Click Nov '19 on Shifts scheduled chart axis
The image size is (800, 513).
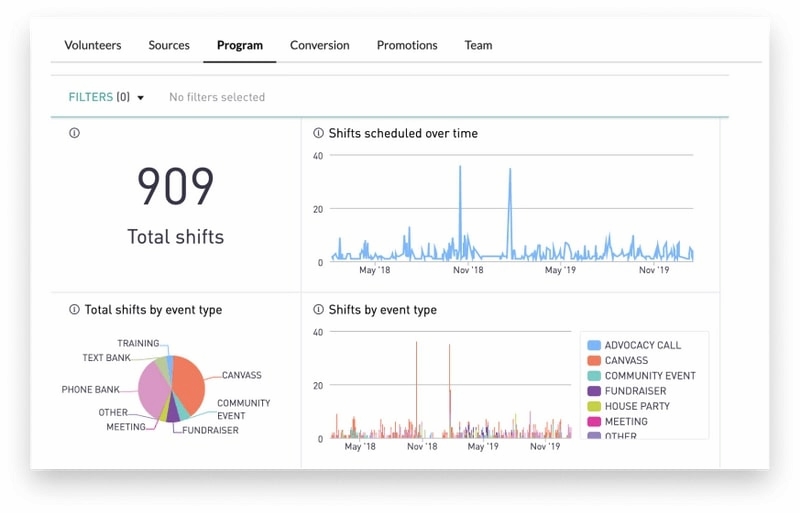654,270
